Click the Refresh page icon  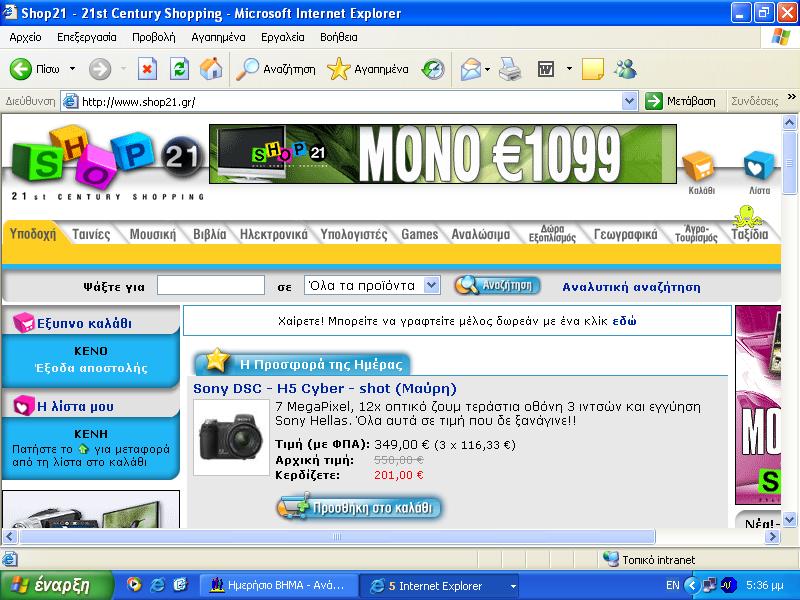179,69
